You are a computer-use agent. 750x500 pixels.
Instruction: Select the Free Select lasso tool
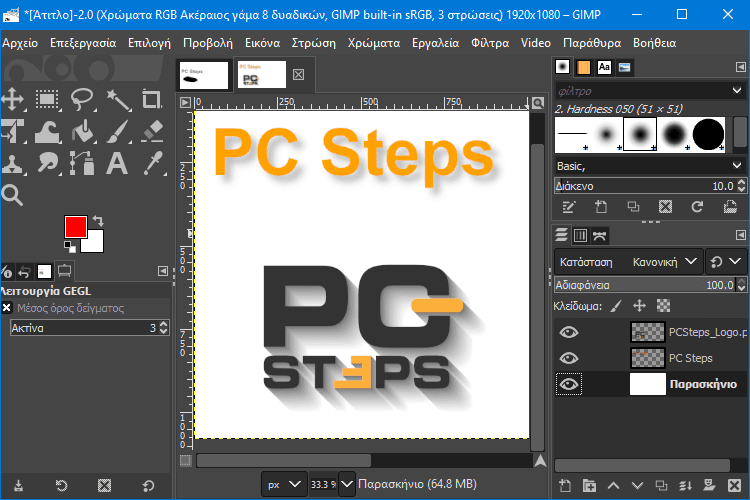click(x=83, y=99)
